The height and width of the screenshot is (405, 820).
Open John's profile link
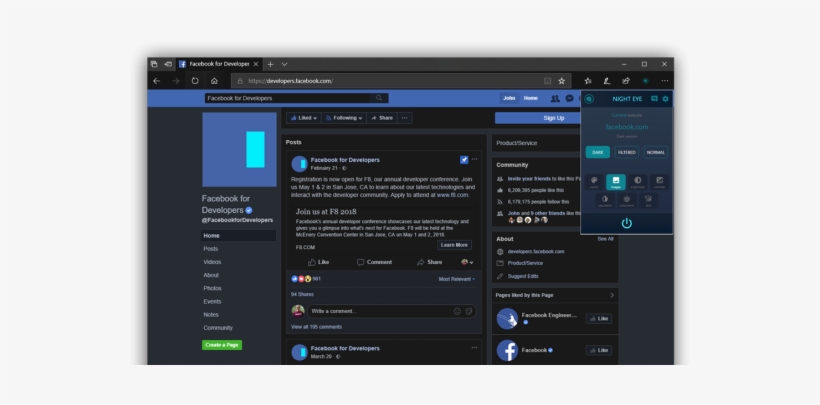pos(509,98)
